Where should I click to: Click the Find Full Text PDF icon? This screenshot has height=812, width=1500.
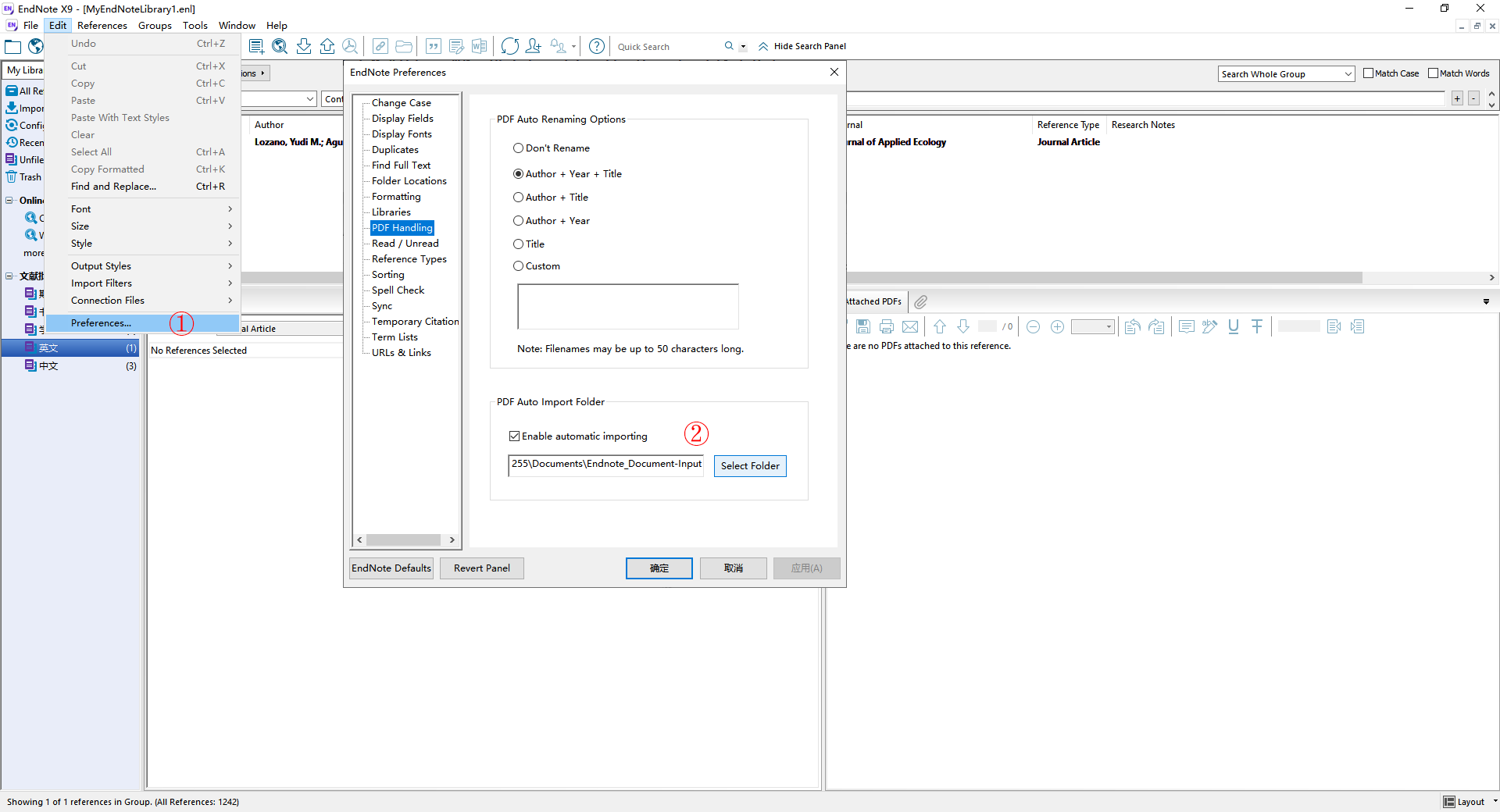350,46
